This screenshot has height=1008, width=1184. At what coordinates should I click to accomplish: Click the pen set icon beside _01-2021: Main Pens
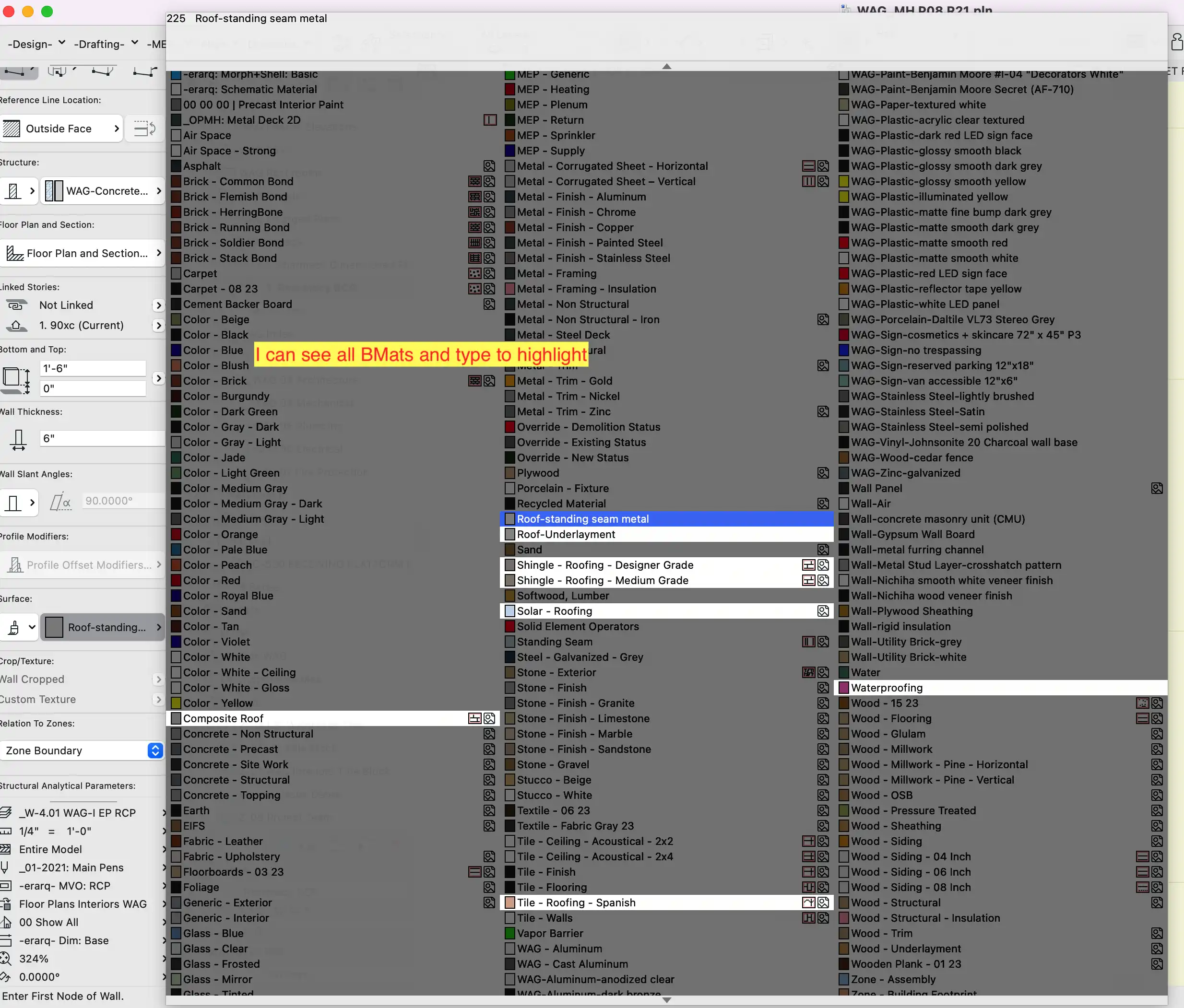click(5, 867)
